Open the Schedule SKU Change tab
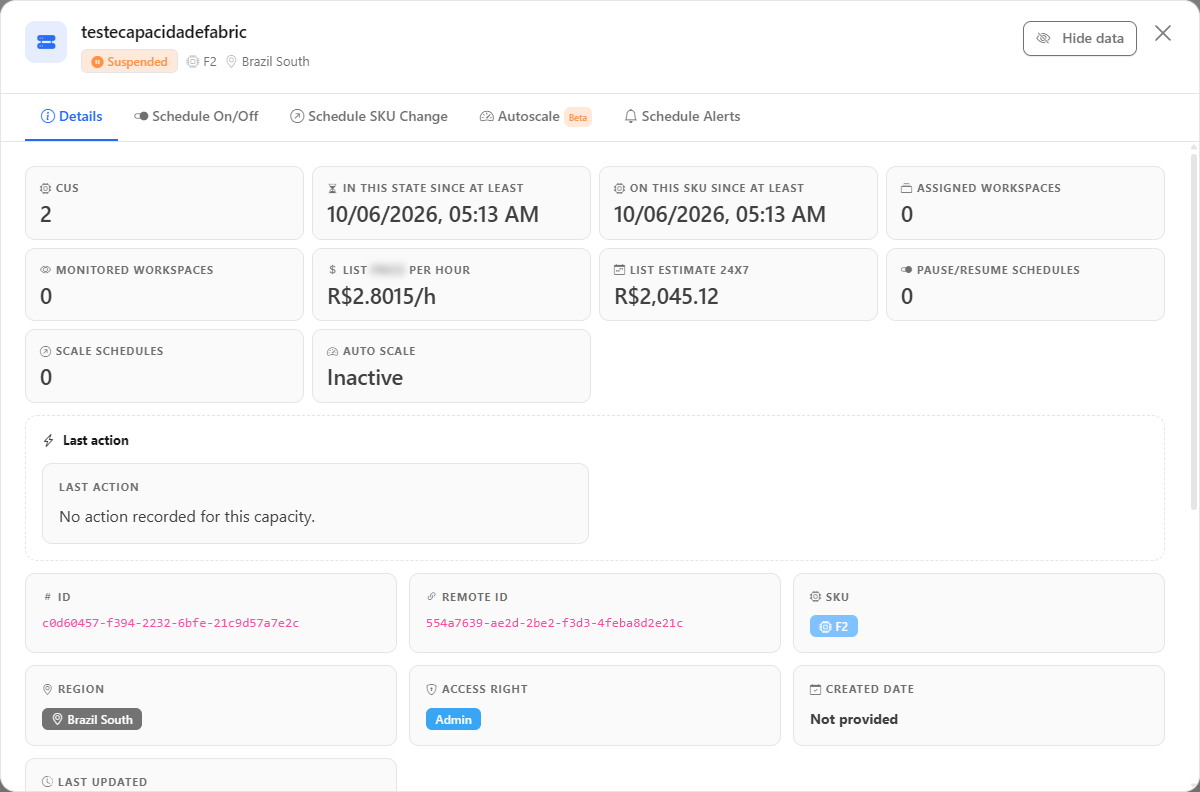 point(369,116)
